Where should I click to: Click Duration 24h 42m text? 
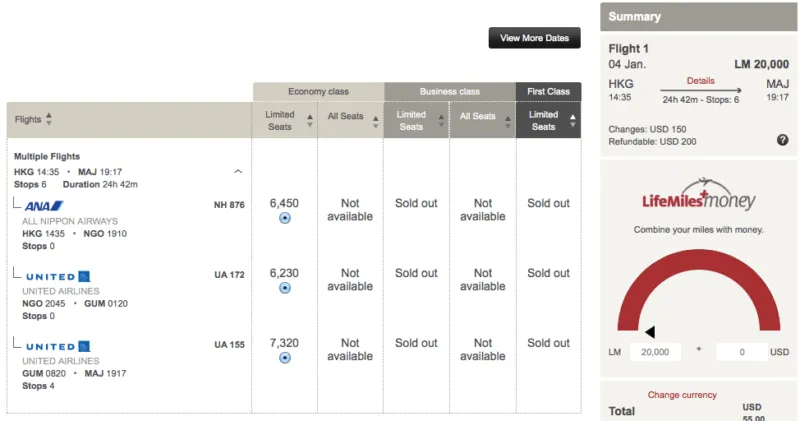[x=100, y=184]
